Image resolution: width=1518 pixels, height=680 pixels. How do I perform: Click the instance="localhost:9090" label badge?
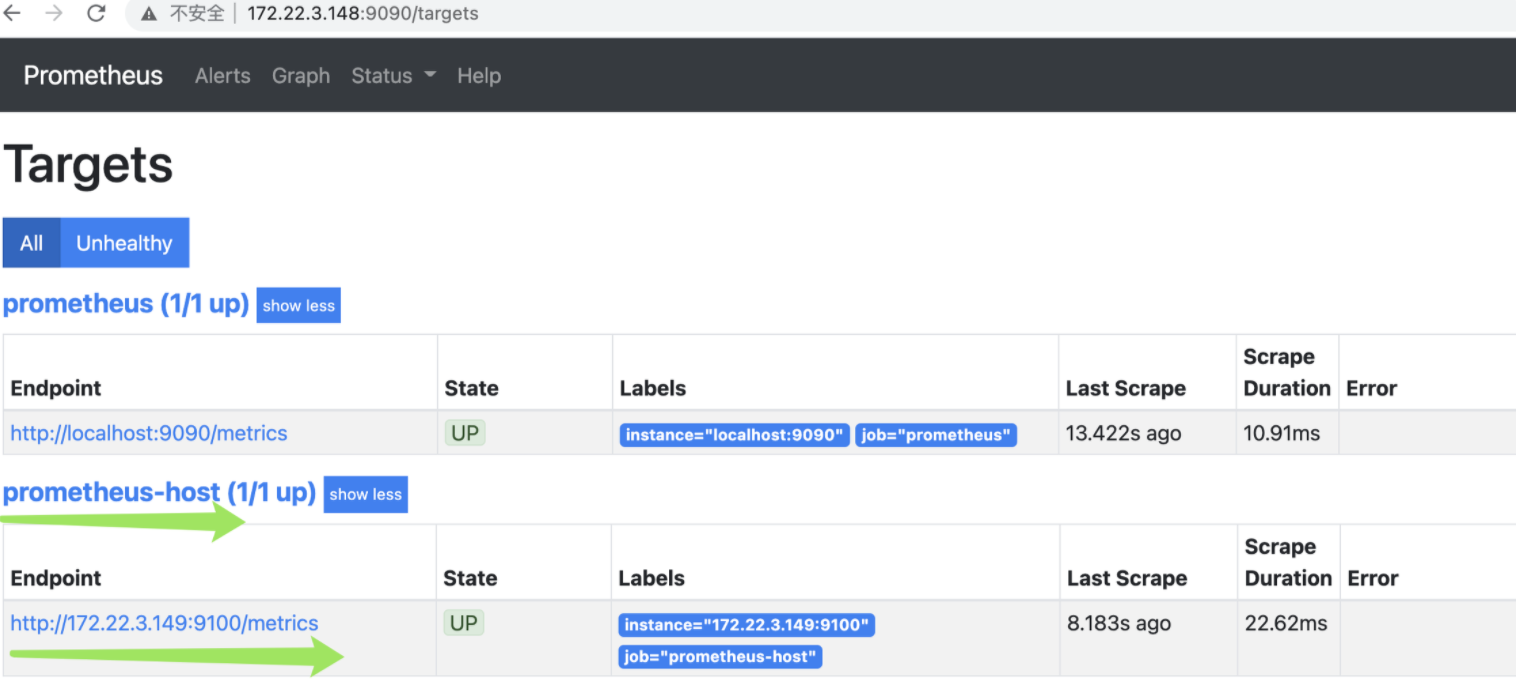point(735,435)
